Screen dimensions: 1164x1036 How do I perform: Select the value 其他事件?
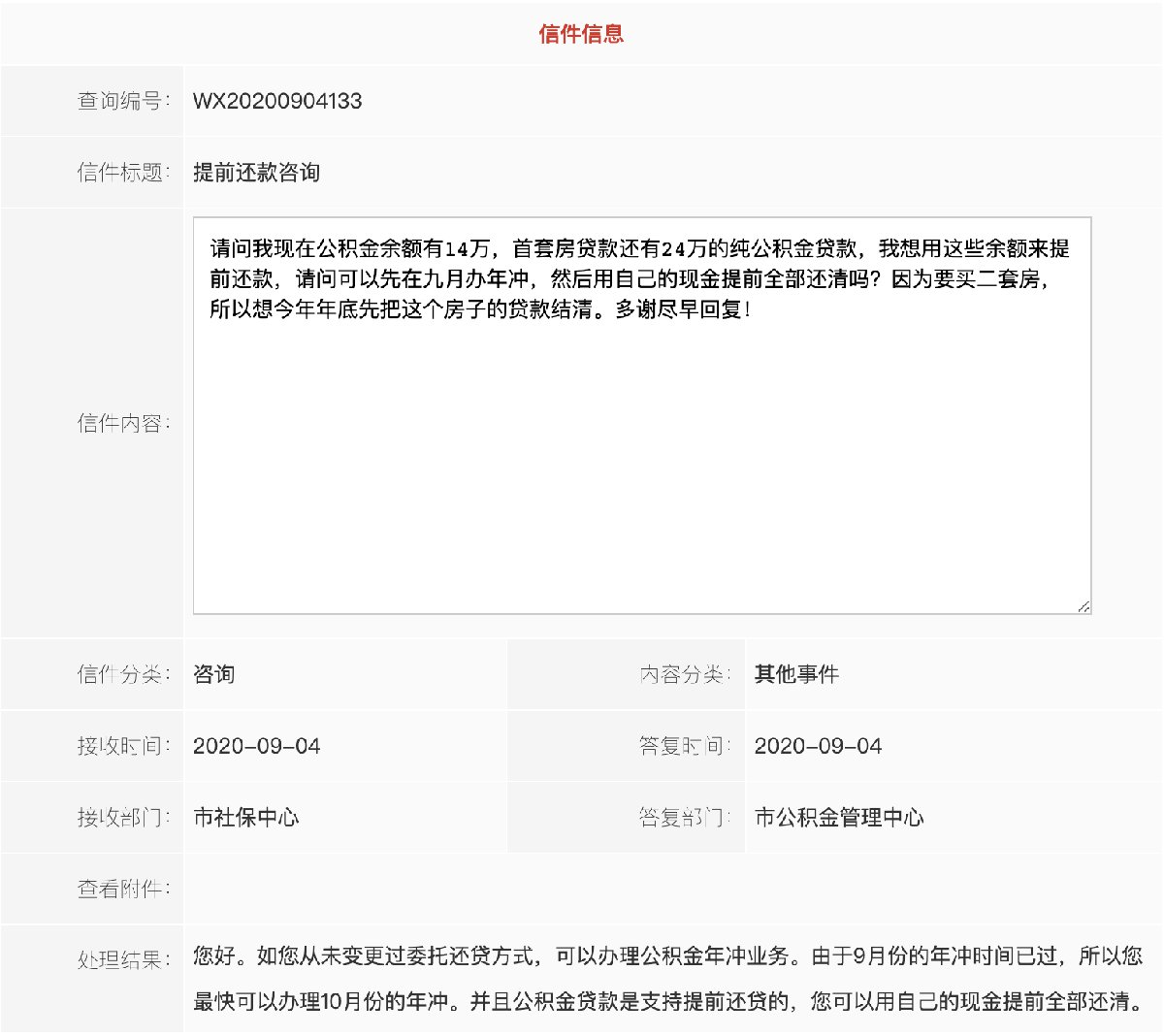pos(796,674)
